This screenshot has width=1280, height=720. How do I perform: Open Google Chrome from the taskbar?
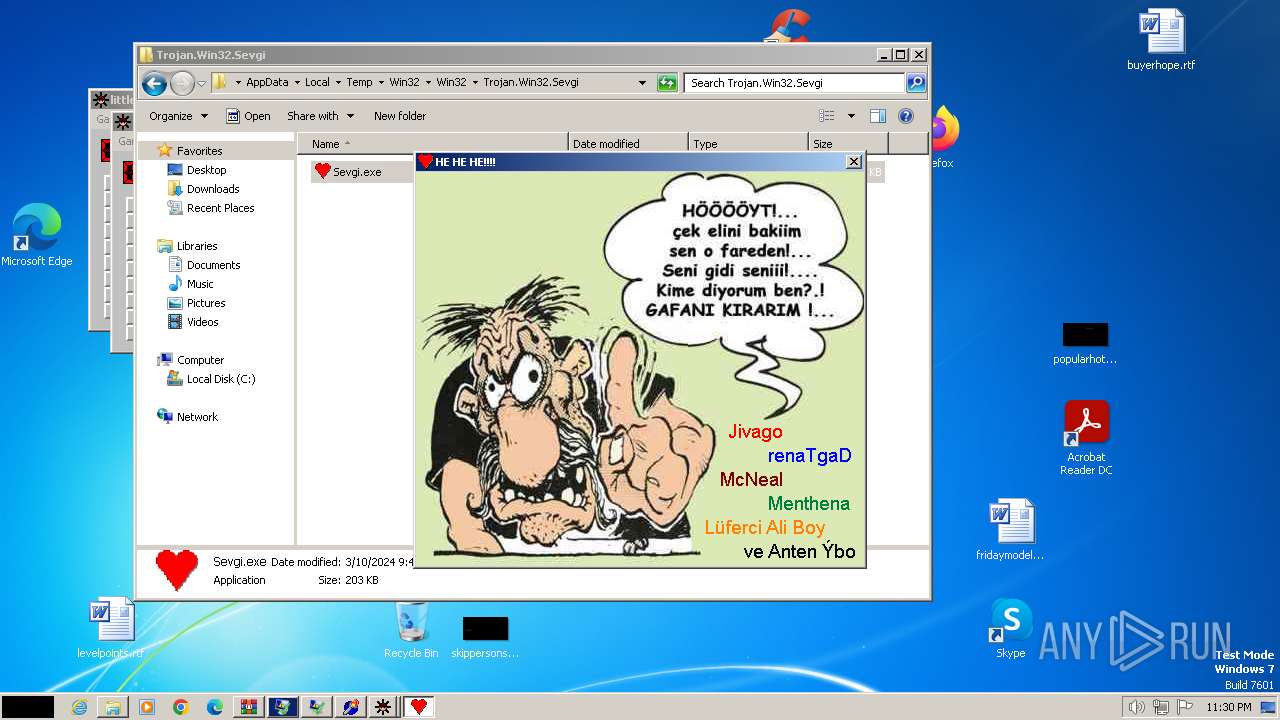pyautogui.click(x=181, y=707)
